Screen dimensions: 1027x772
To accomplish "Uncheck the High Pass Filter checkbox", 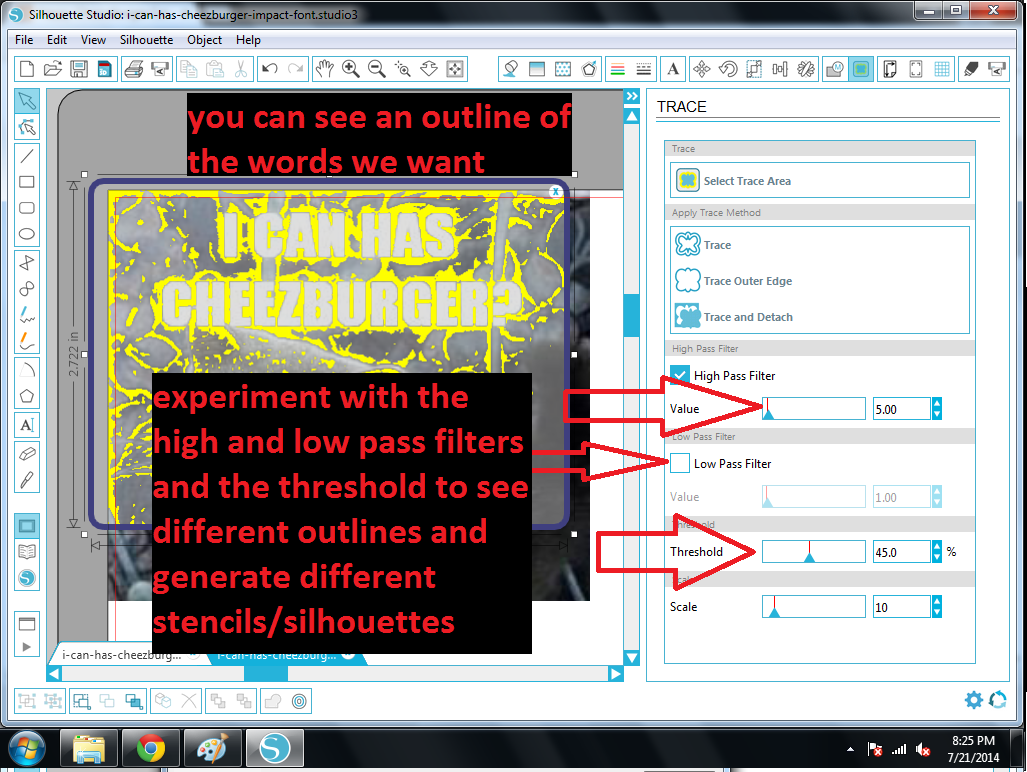I will tap(680, 375).
